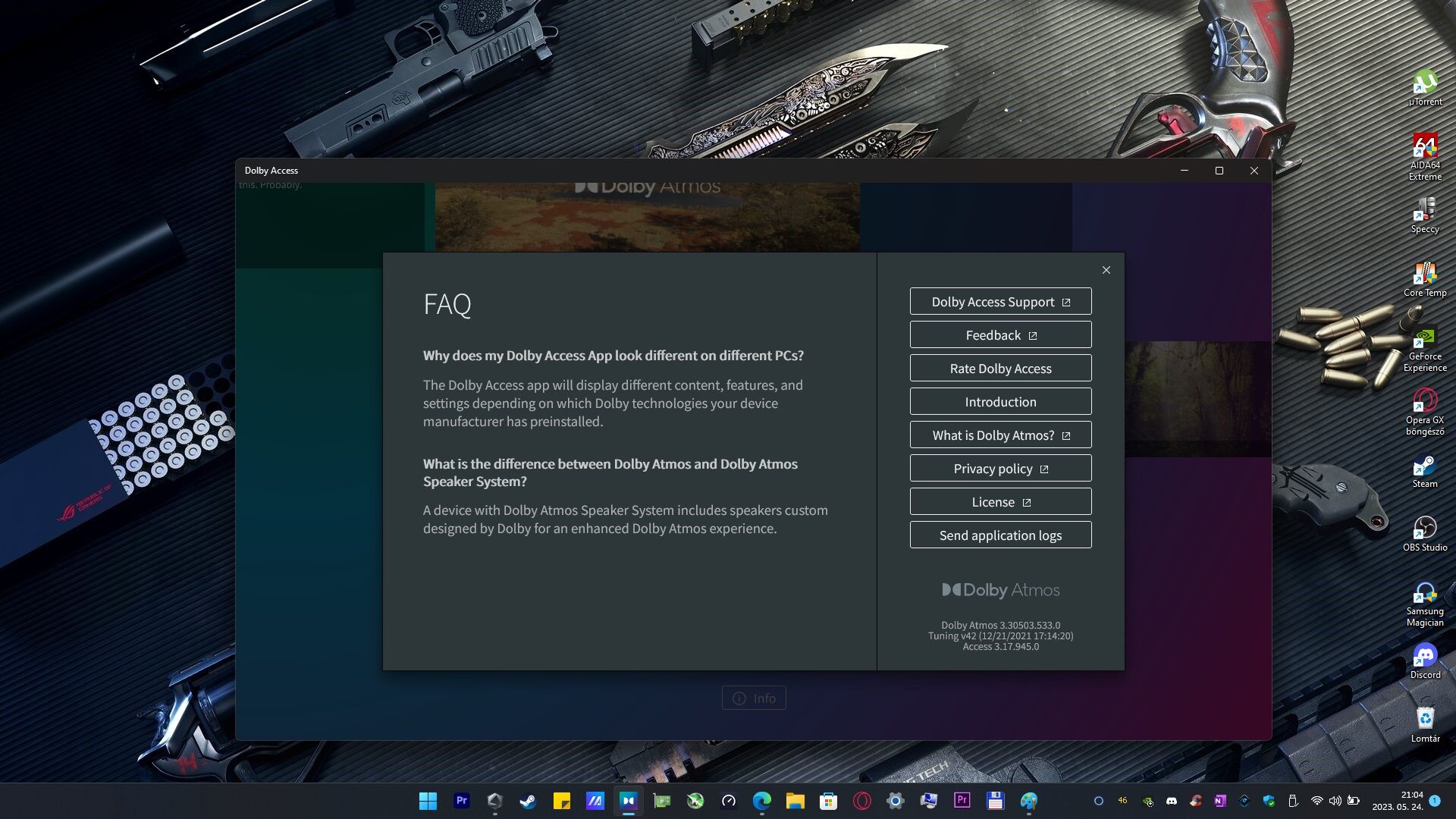Viewport: 1456px width, 819px height.
Task: Open Steam from the taskbar
Action: (x=528, y=801)
